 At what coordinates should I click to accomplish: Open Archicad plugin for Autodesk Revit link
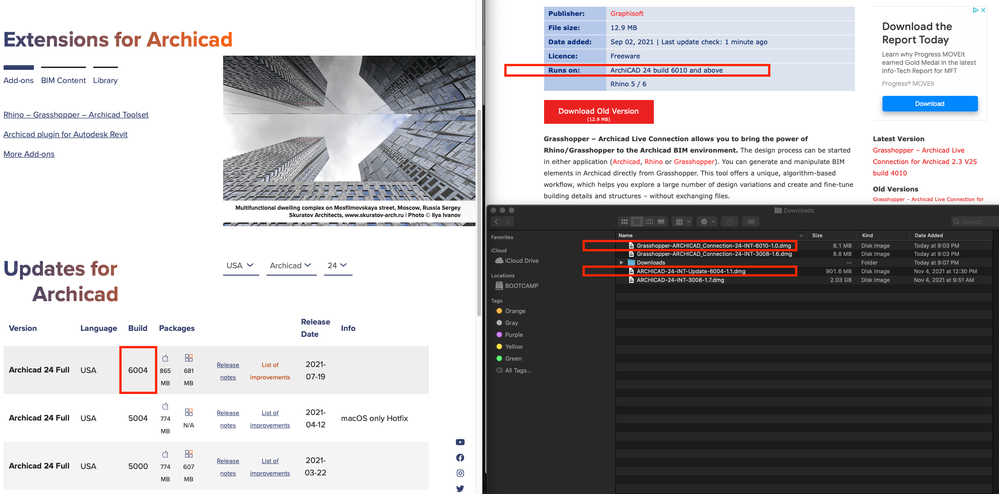pos(66,134)
